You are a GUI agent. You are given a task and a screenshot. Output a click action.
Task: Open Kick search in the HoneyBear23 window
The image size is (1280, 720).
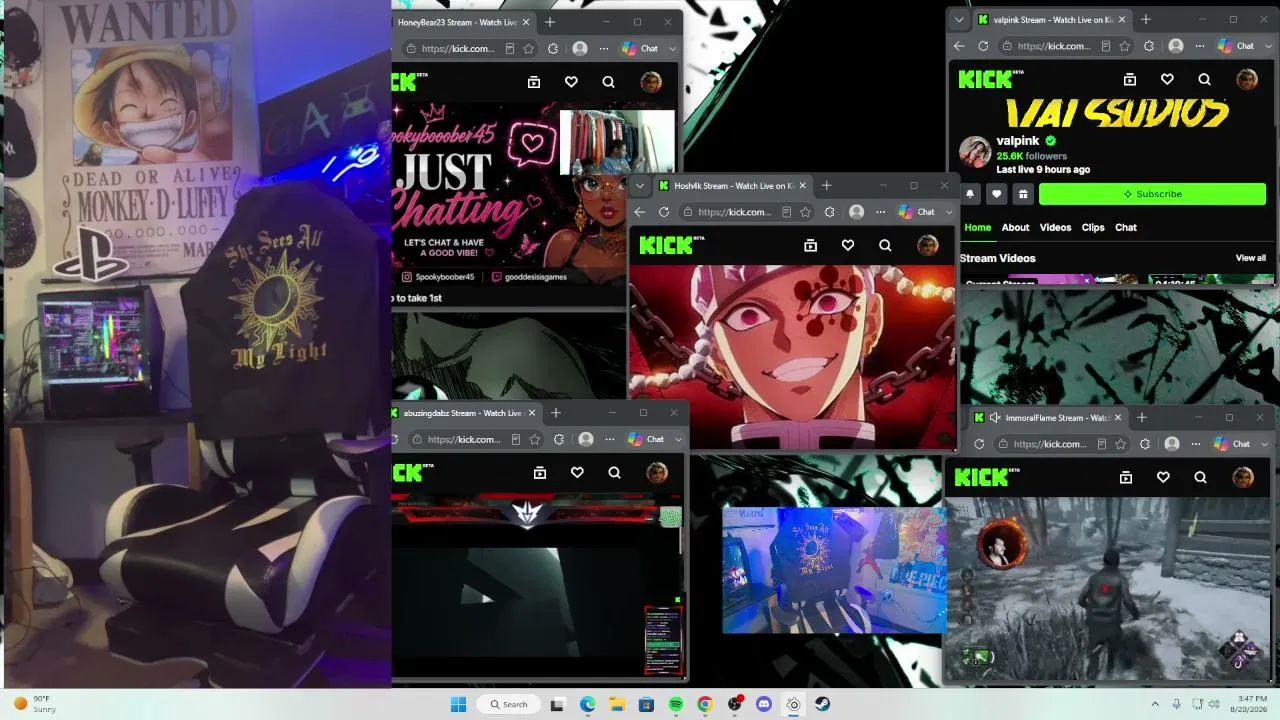(x=608, y=82)
